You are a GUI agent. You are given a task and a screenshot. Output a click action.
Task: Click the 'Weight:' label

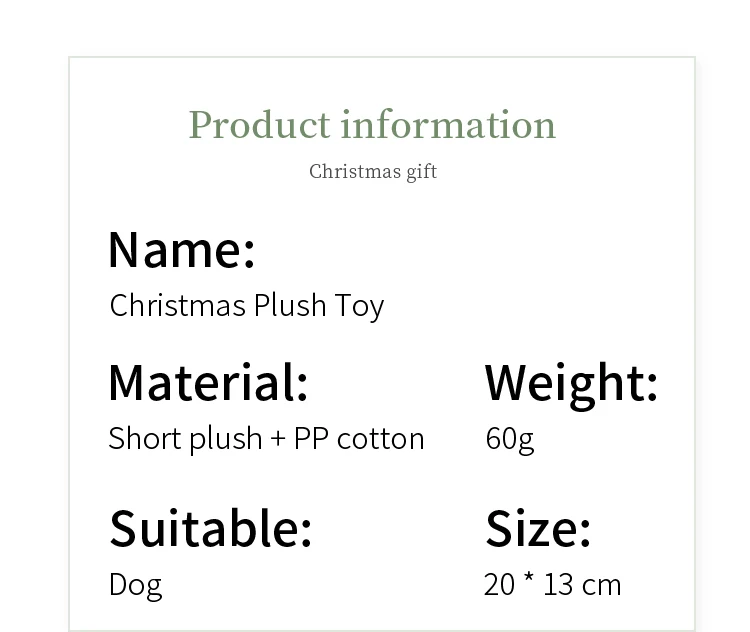click(571, 382)
